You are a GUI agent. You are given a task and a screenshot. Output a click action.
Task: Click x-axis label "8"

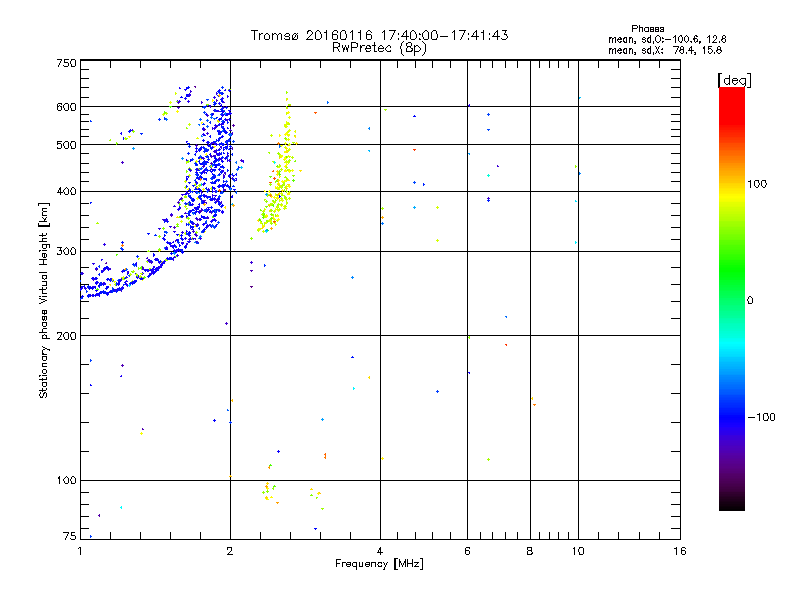pos(530,551)
